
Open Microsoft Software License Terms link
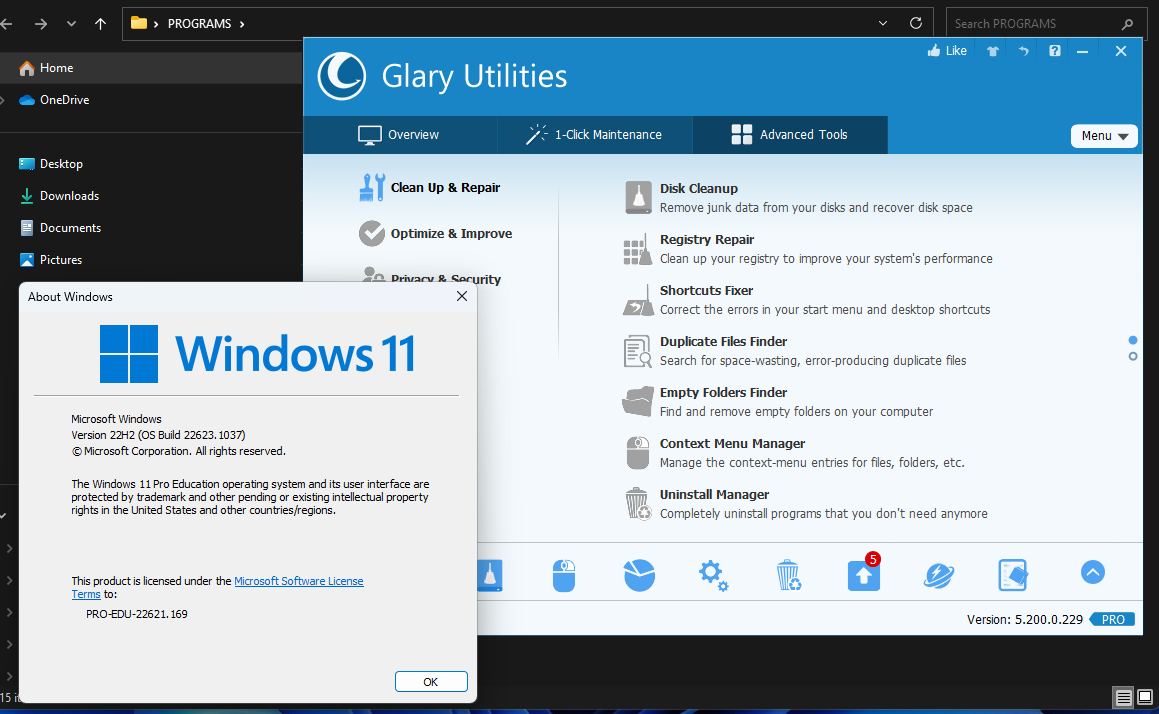(299, 581)
